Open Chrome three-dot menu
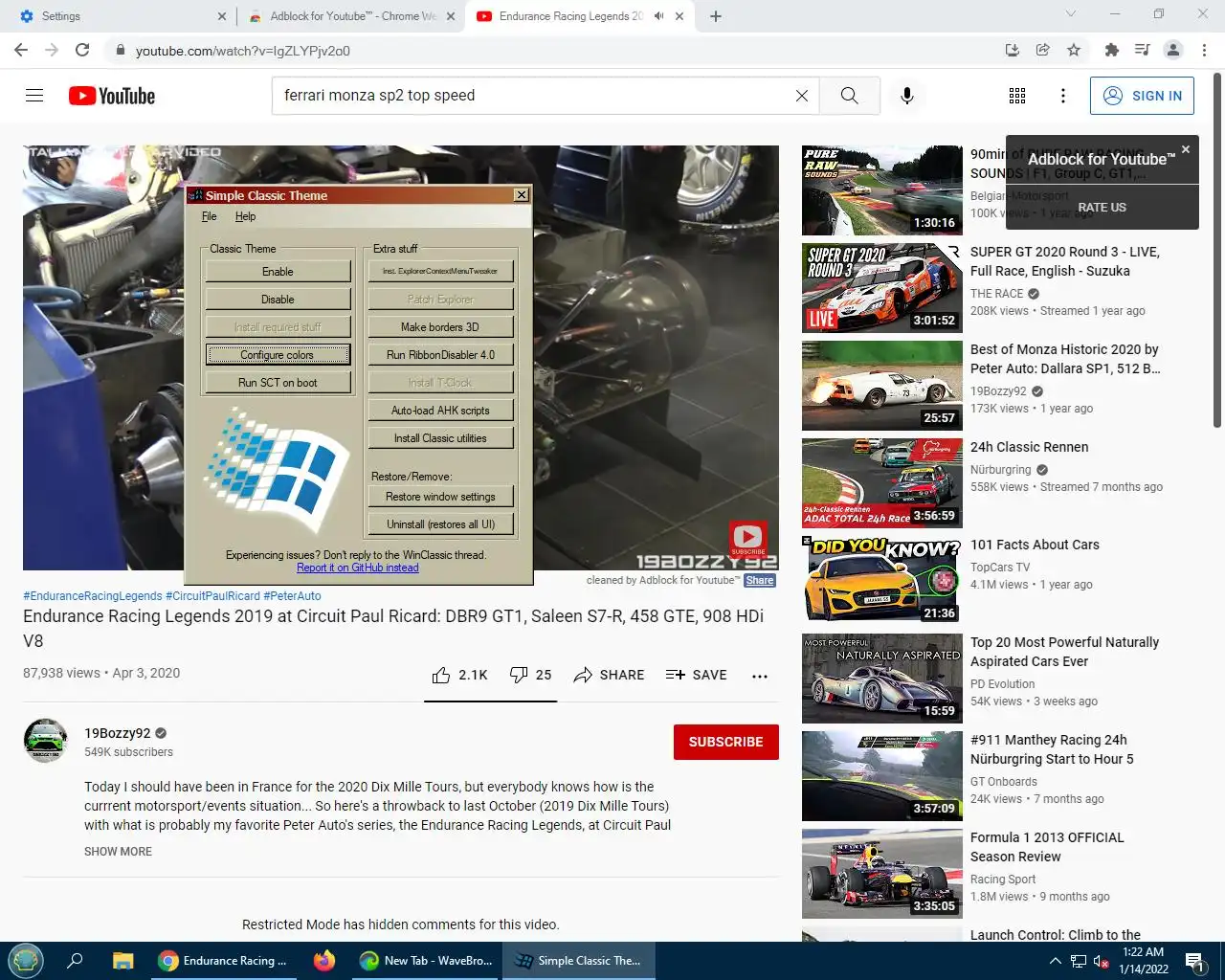This screenshot has height=980, width=1225. tap(1204, 50)
